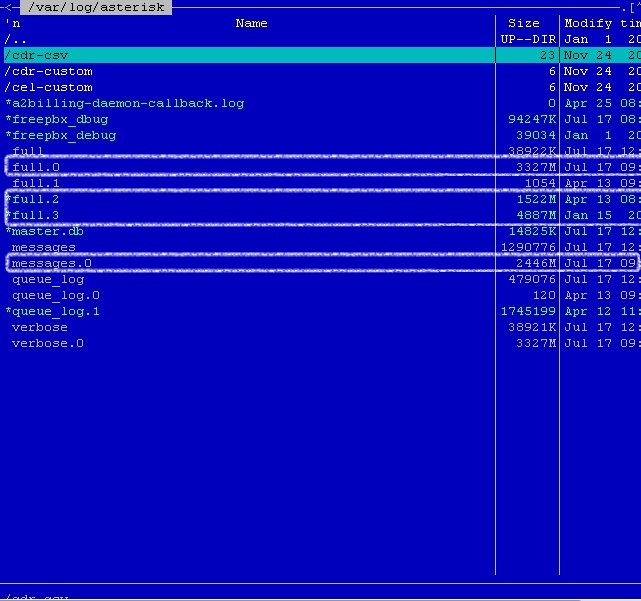Click the panel history back arrow
This screenshot has height=601, width=641.
pyautogui.click(x=8, y=7)
